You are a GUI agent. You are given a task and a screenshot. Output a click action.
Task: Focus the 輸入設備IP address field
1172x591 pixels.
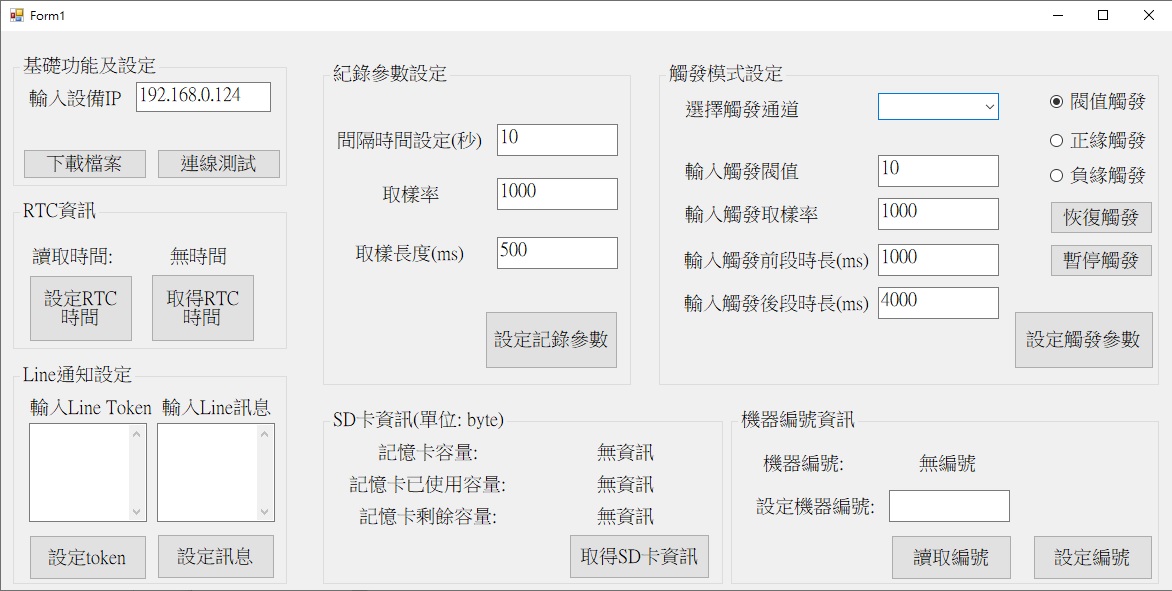pos(203,97)
